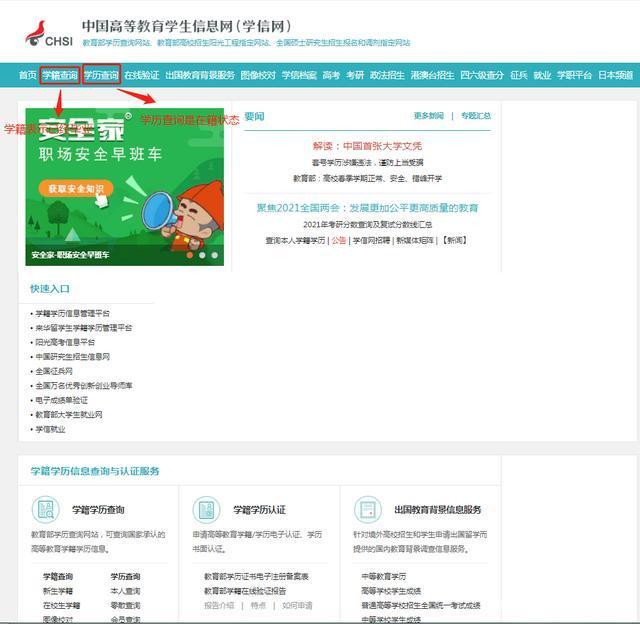640x624 pixels.
Task: Go to 首页 in the navigation bar
Action: click(27, 75)
